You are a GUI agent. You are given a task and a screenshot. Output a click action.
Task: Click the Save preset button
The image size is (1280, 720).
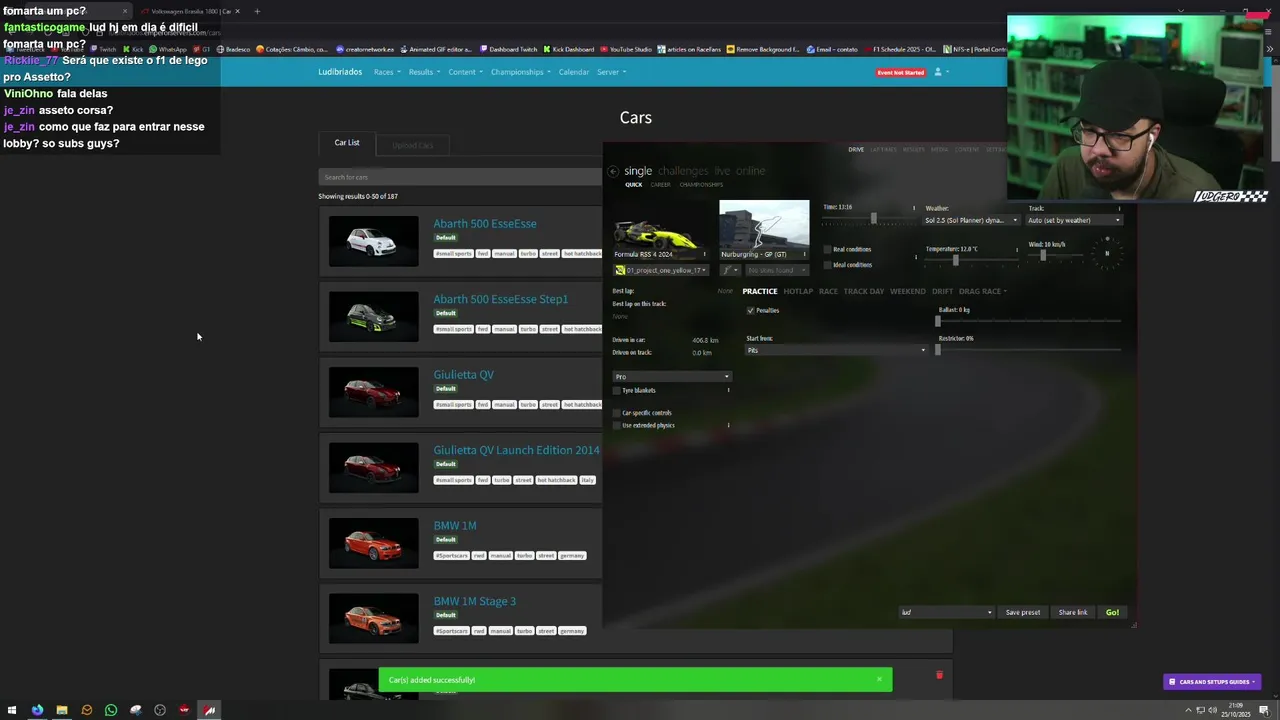[1023, 612]
